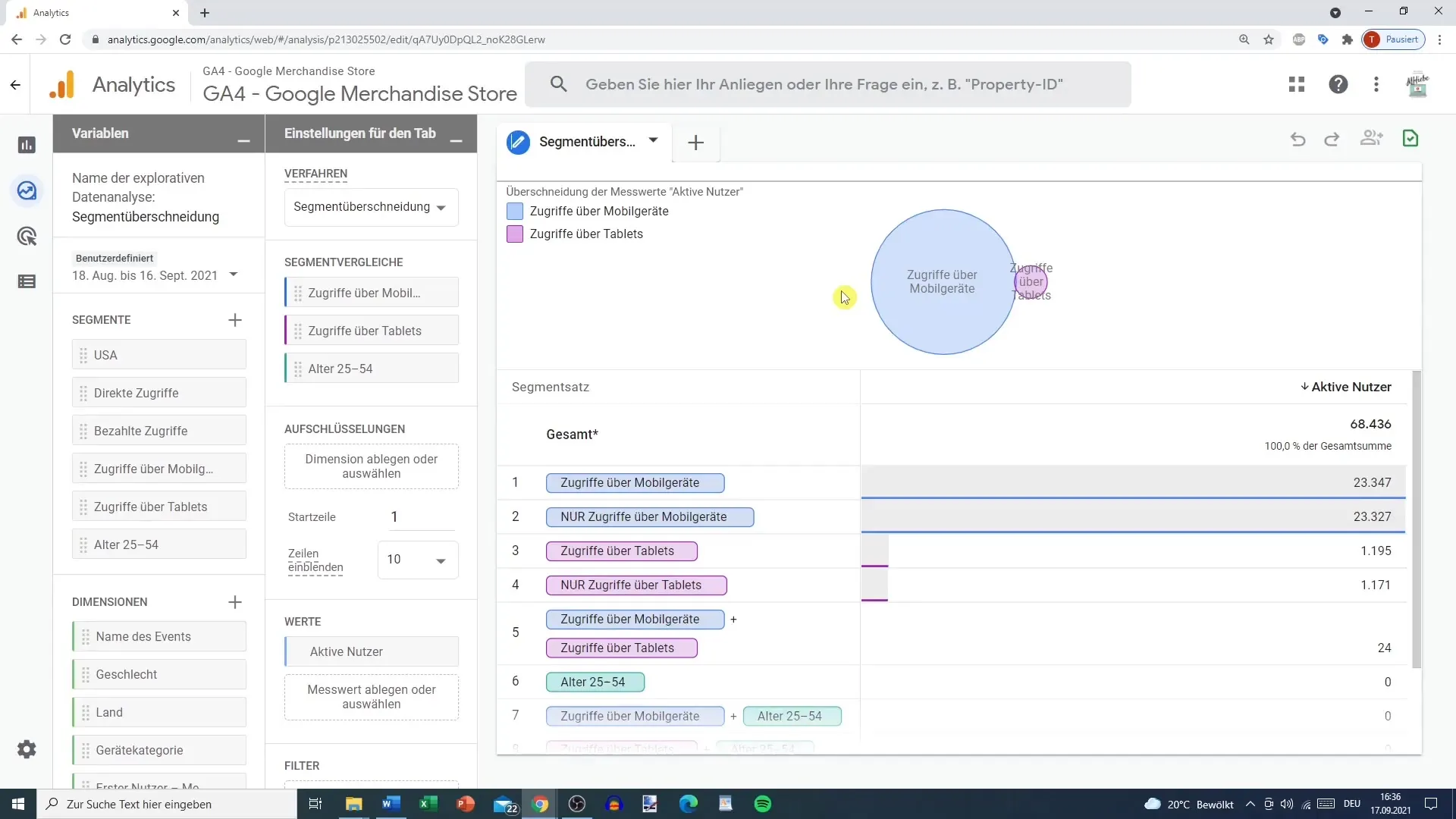Share the exploration with users
Image resolution: width=1456 pixels, height=819 pixels.
click(1371, 138)
